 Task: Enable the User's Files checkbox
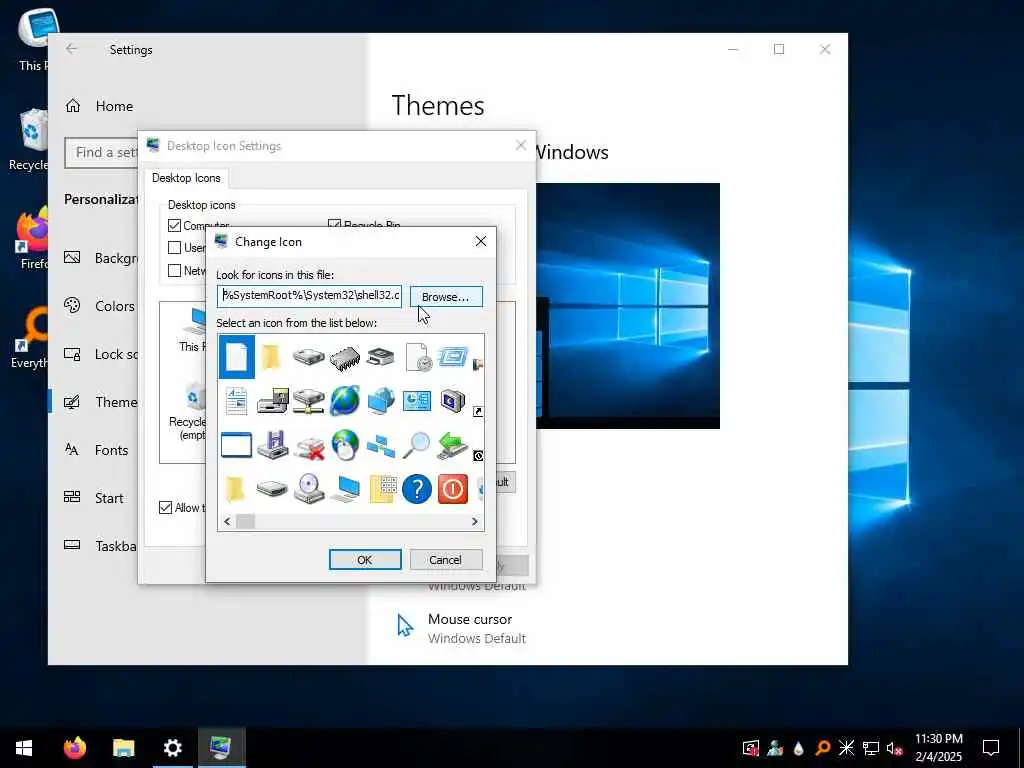point(174,248)
